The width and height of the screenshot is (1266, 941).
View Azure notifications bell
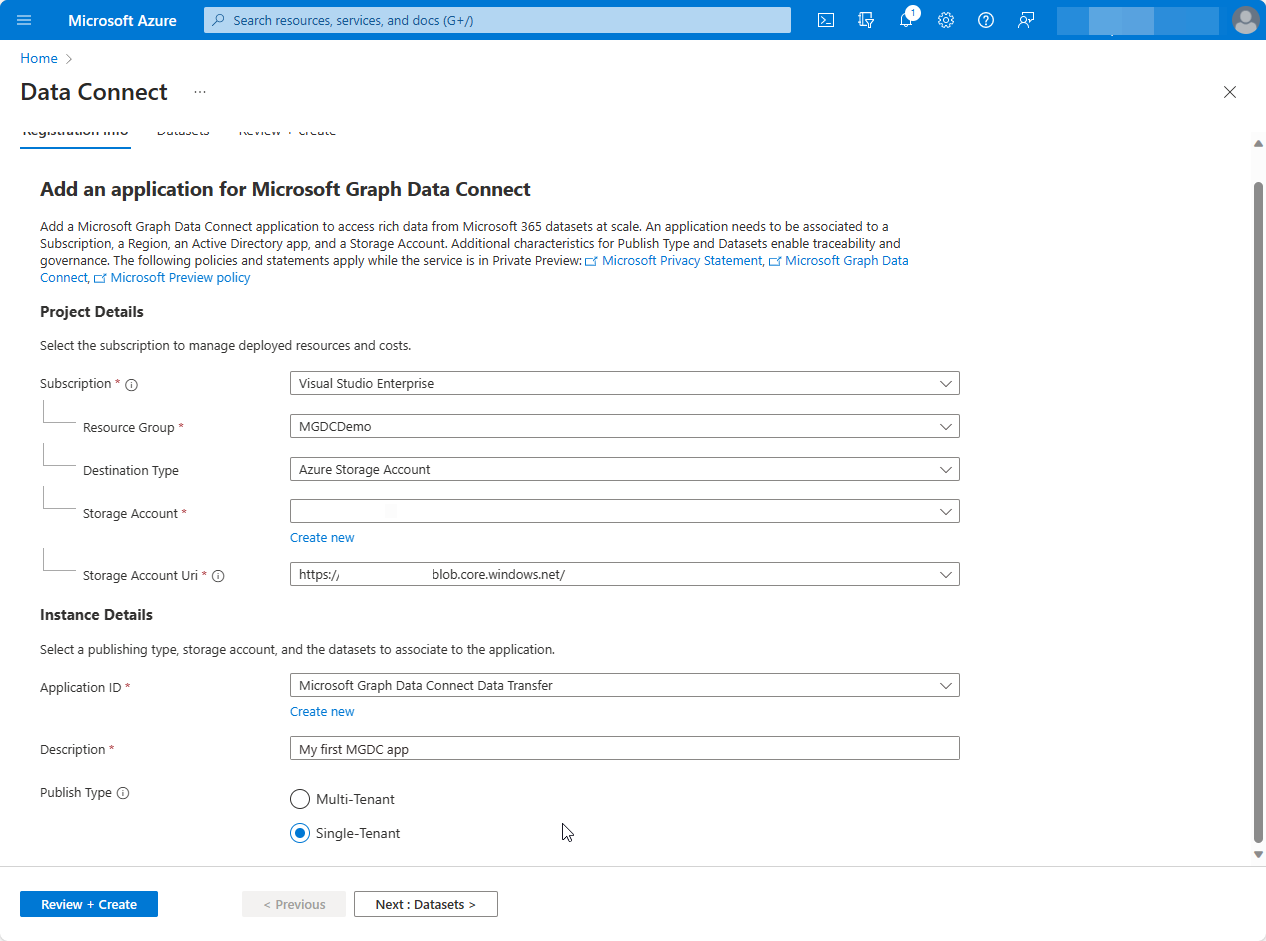pos(906,20)
